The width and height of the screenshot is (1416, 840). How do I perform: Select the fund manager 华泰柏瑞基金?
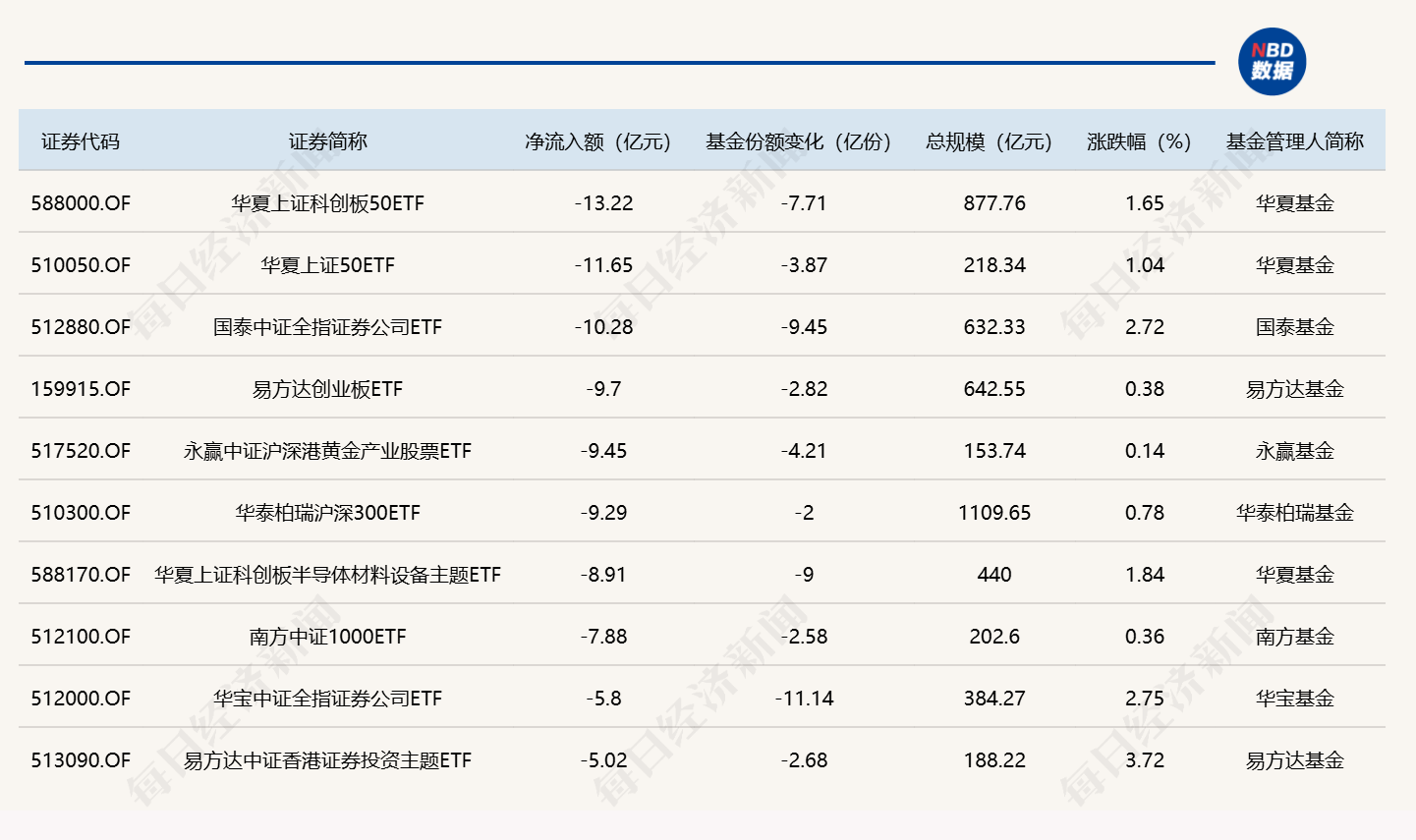pos(1295,513)
